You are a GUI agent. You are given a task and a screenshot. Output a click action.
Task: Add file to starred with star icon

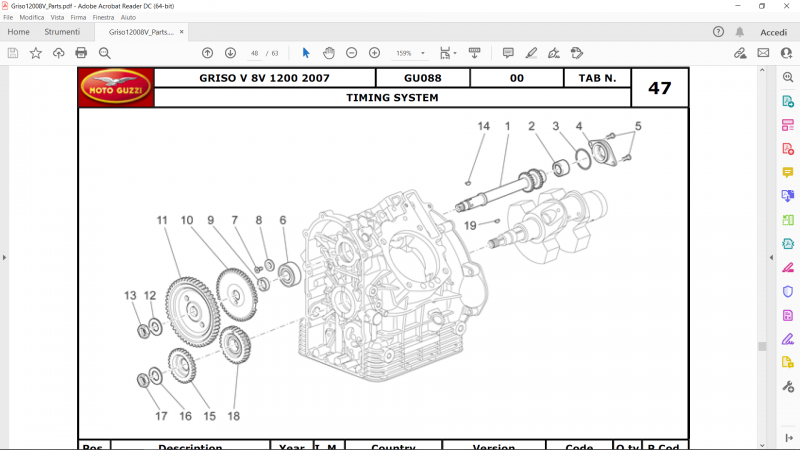[x=36, y=53]
